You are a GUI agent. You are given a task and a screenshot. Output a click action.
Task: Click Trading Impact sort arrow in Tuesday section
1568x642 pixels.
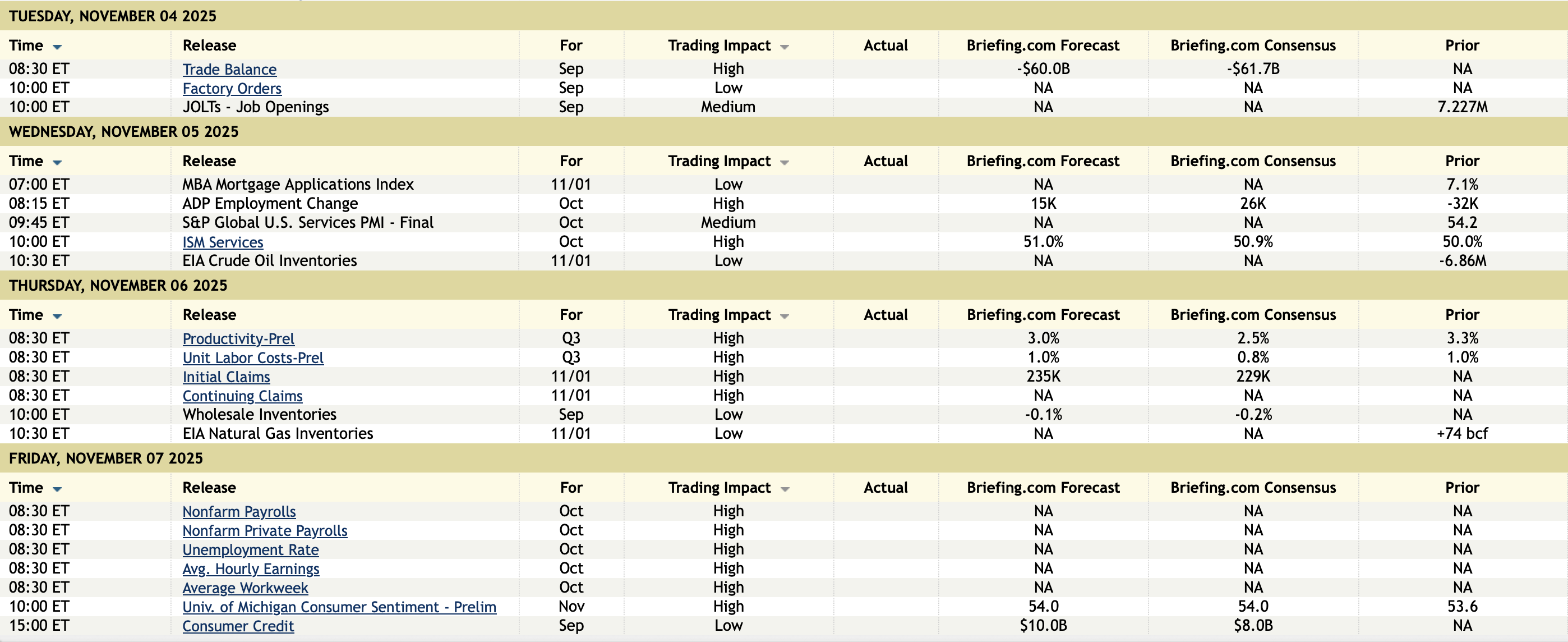(x=784, y=47)
